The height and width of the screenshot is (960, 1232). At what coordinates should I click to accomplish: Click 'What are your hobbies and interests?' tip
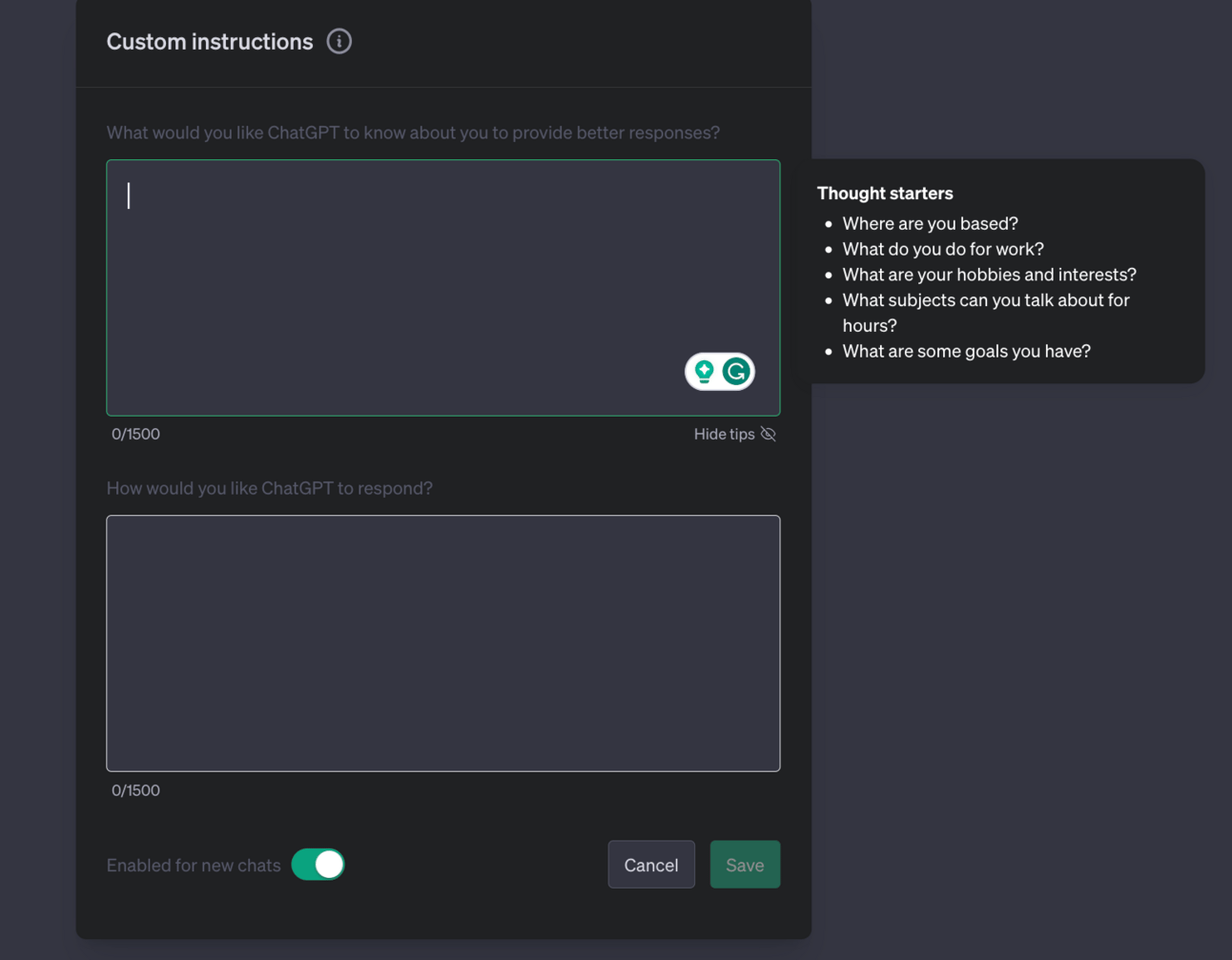point(989,275)
